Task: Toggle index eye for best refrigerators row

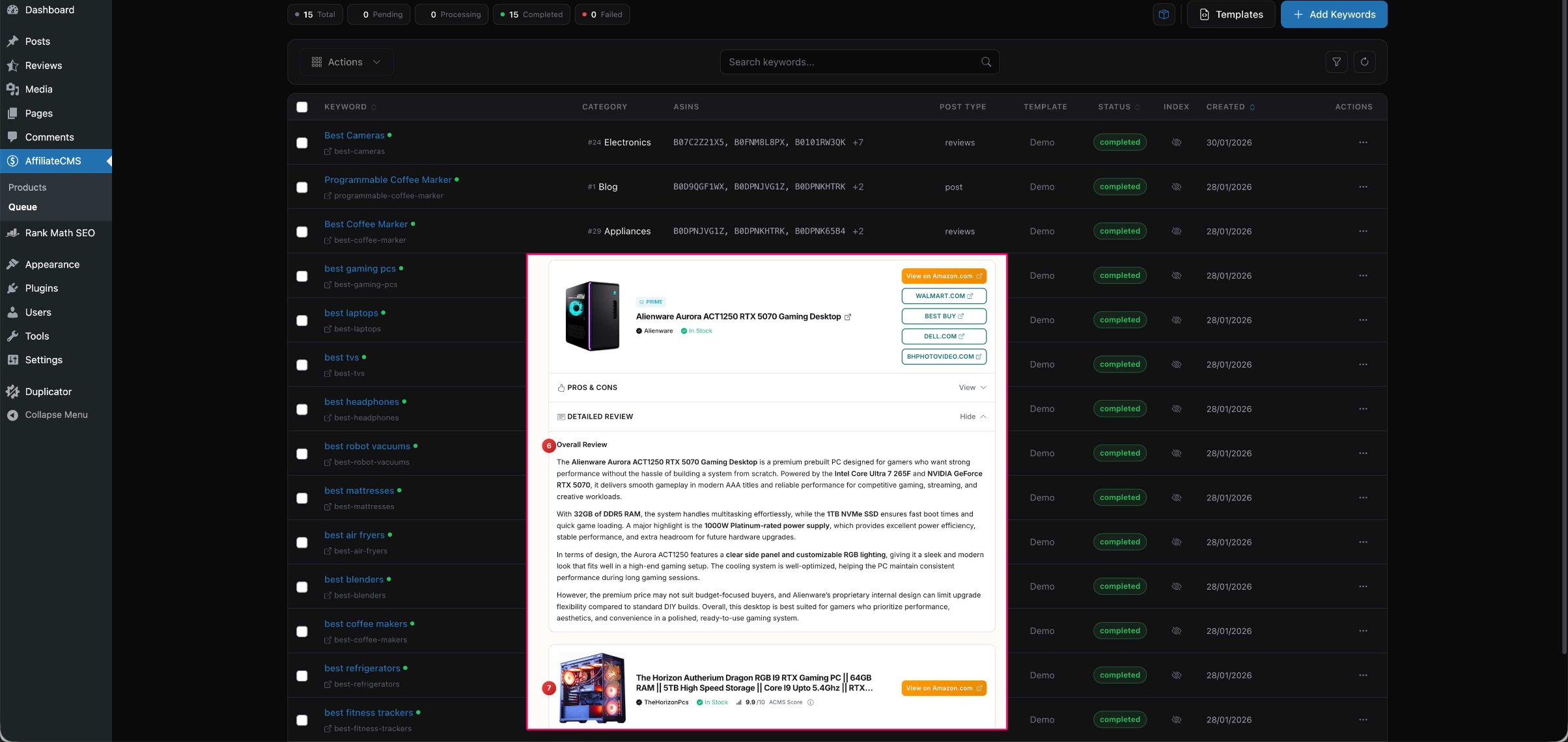Action: 1176,675
